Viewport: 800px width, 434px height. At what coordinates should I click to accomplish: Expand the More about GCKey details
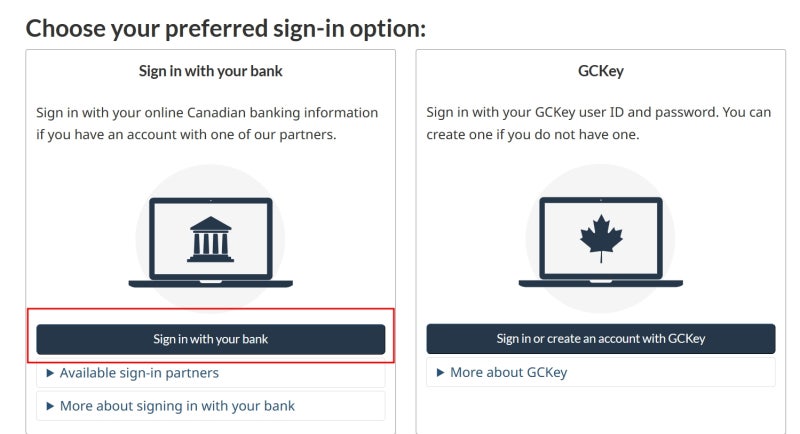click(x=601, y=372)
